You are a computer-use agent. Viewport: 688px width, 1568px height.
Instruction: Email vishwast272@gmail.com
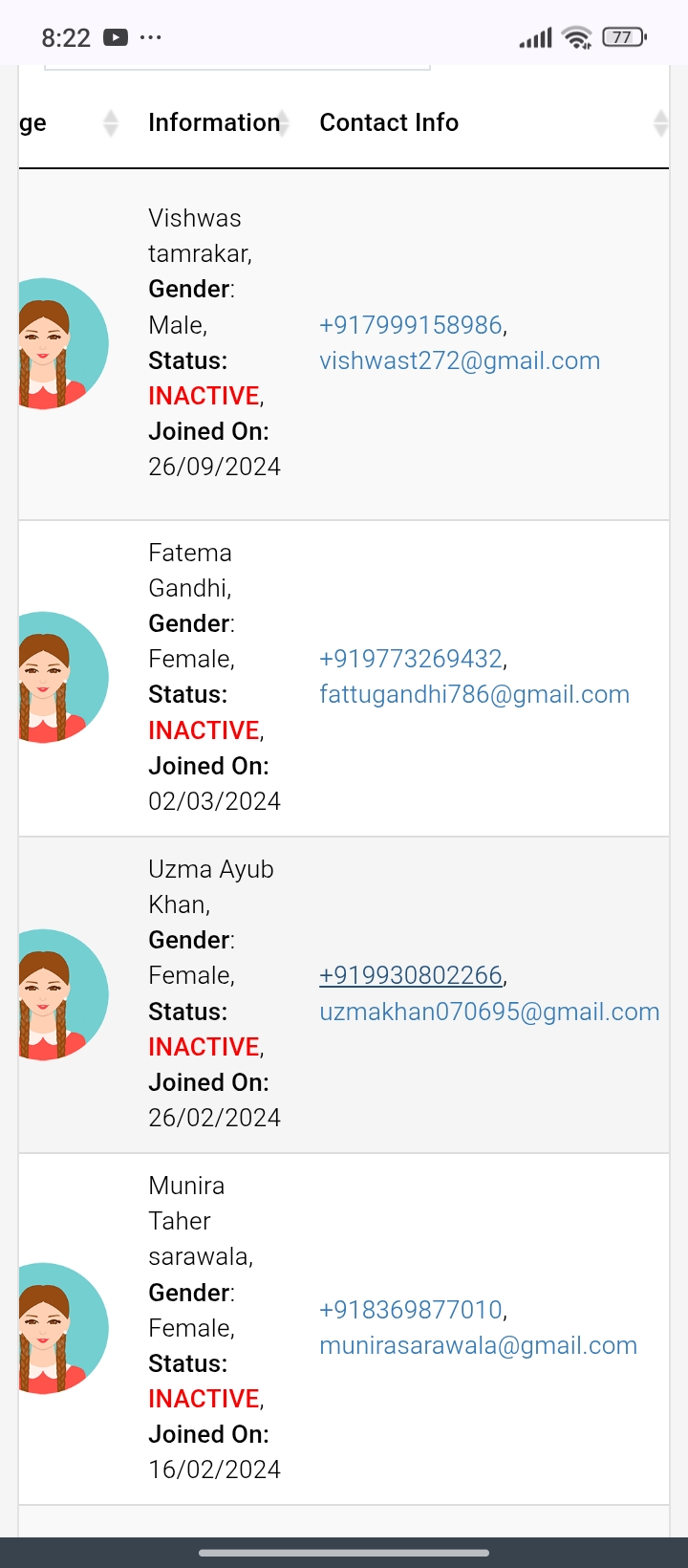click(x=460, y=360)
